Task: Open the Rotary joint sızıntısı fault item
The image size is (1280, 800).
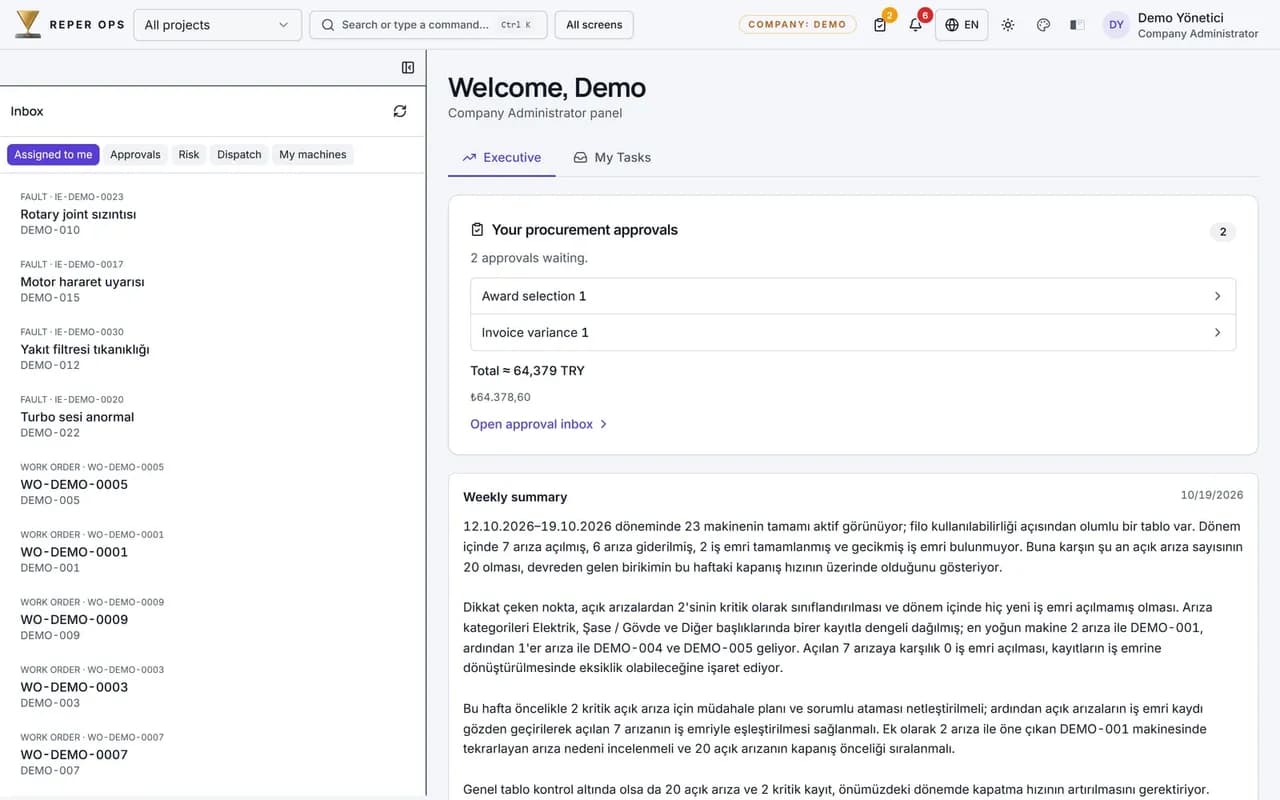Action: [x=213, y=213]
